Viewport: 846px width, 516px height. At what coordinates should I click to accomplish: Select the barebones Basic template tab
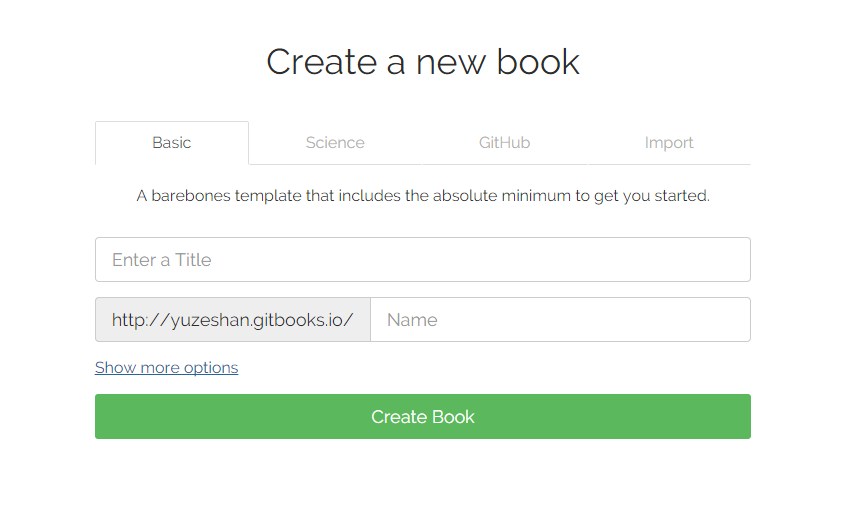171,143
